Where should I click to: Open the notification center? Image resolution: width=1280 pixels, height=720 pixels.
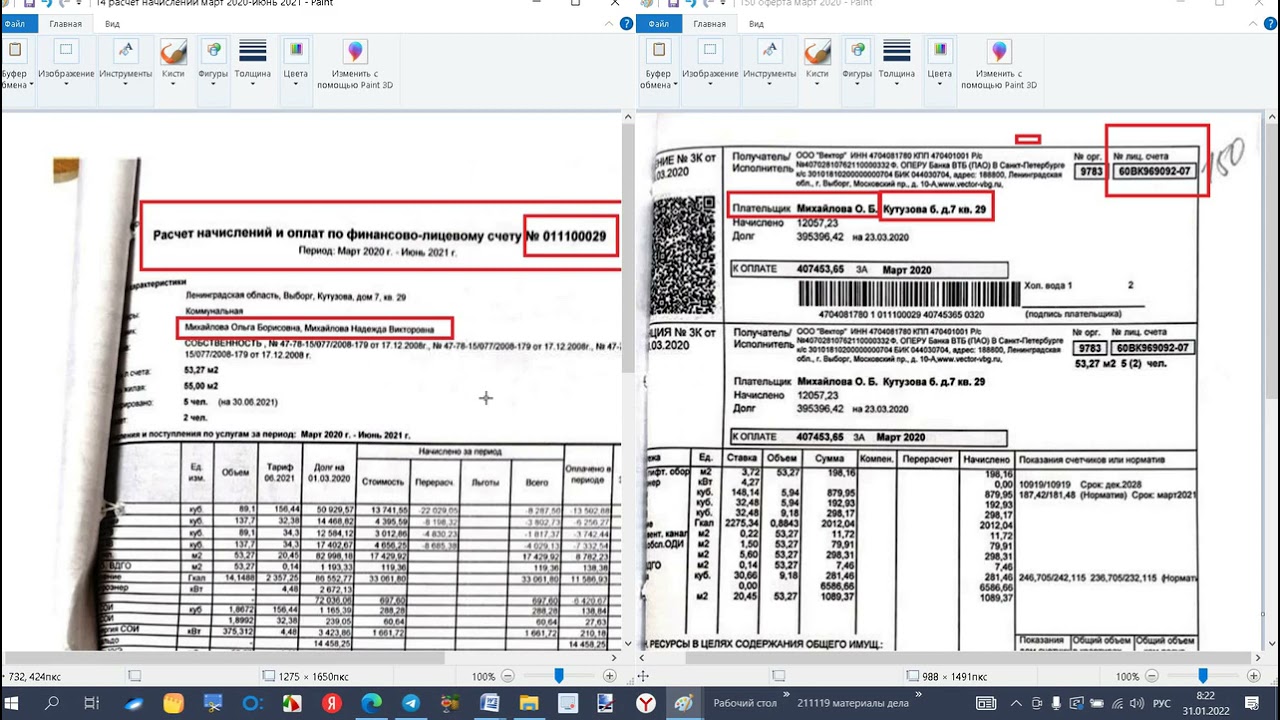pyautogui.click(x=1251, y=704)
